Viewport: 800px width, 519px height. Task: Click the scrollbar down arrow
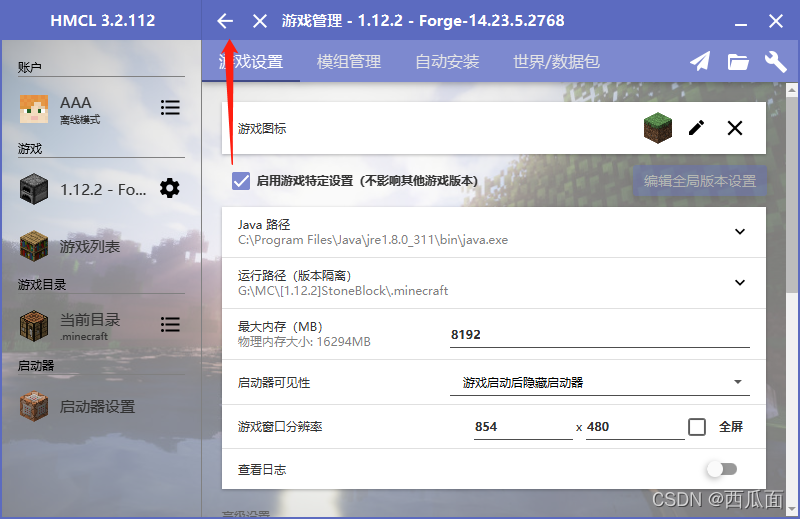tap(792, 509)
